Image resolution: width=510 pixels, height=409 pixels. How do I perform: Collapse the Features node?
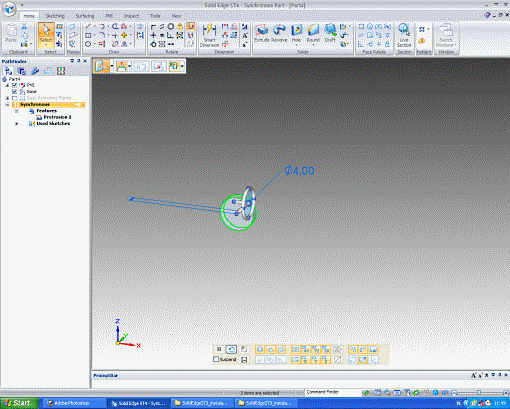16,111
